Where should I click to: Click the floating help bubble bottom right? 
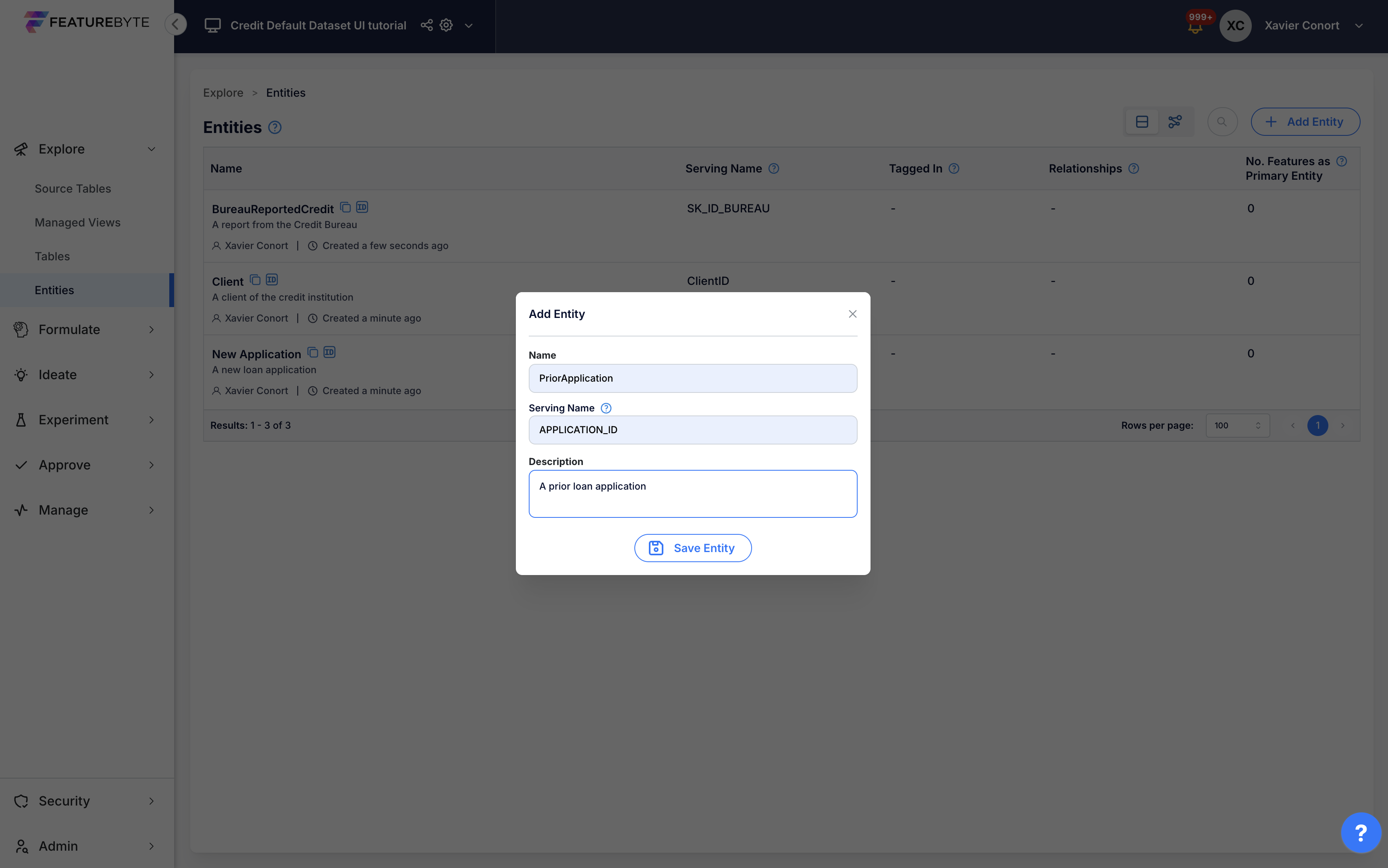[1361, 833]
